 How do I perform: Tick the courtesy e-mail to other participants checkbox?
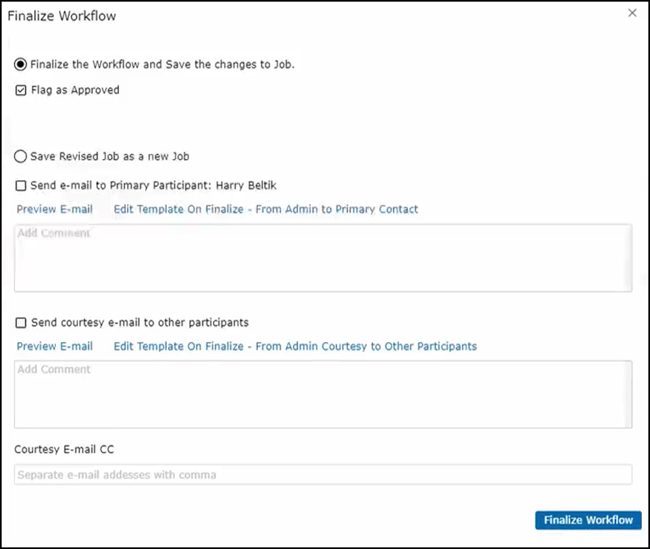click(x=21, y=323)
